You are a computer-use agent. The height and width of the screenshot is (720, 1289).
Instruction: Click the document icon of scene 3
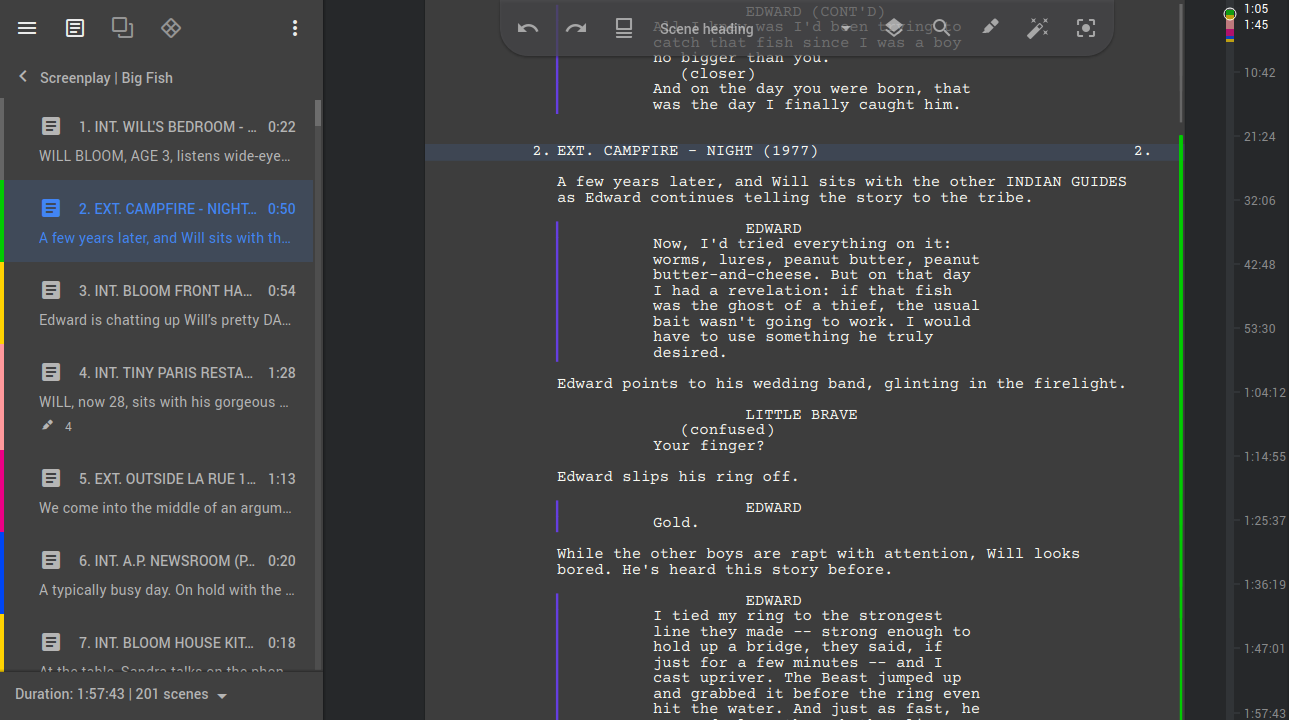(51, 290)
